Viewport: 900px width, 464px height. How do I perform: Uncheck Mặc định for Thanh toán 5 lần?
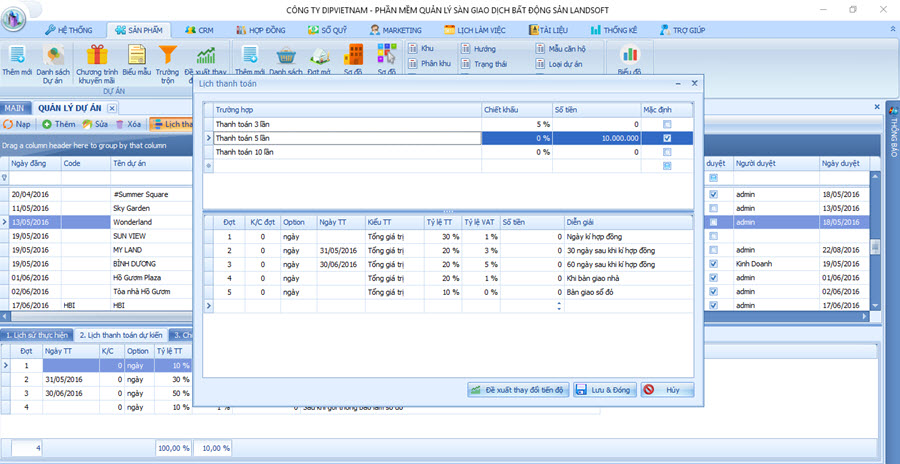pyautogui.click(x=667, y=138)
